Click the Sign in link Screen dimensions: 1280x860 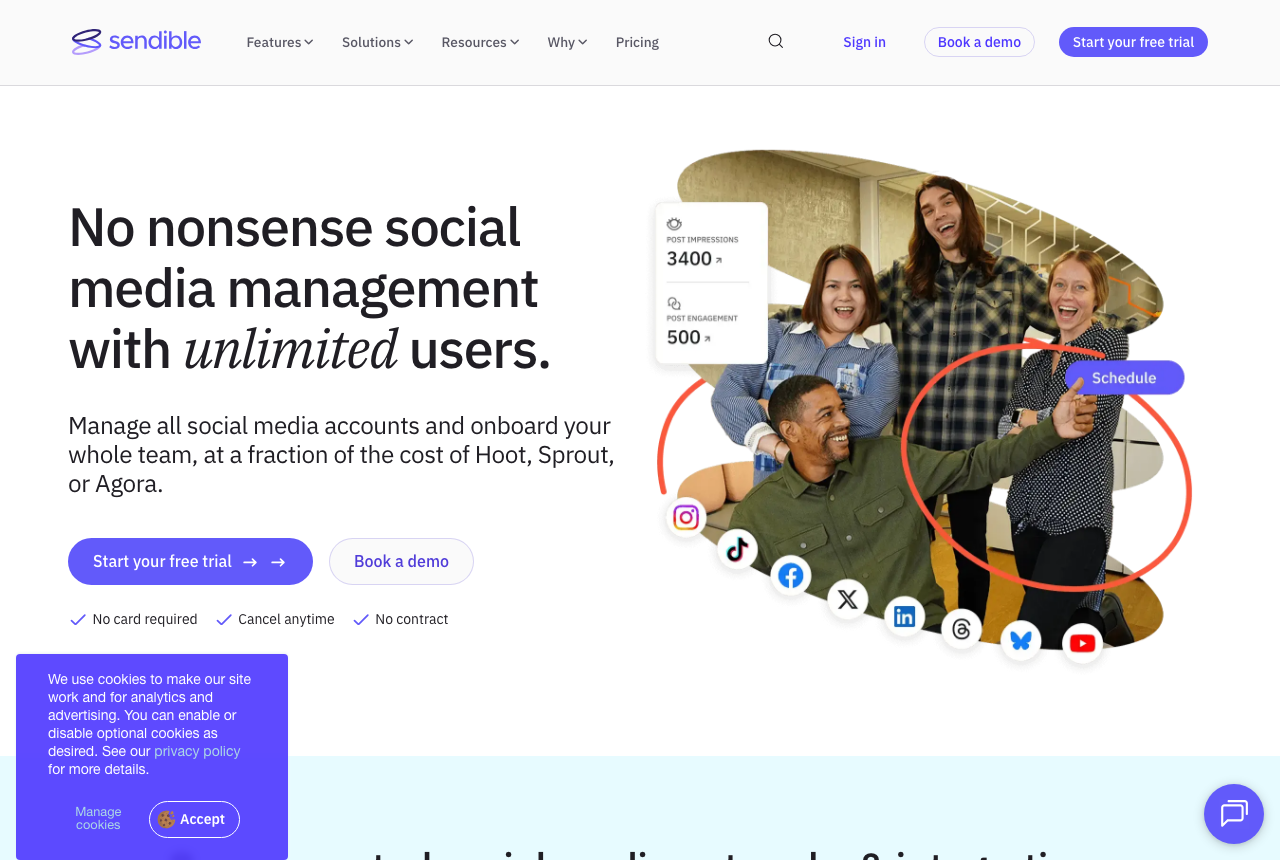tap(864, 42)
